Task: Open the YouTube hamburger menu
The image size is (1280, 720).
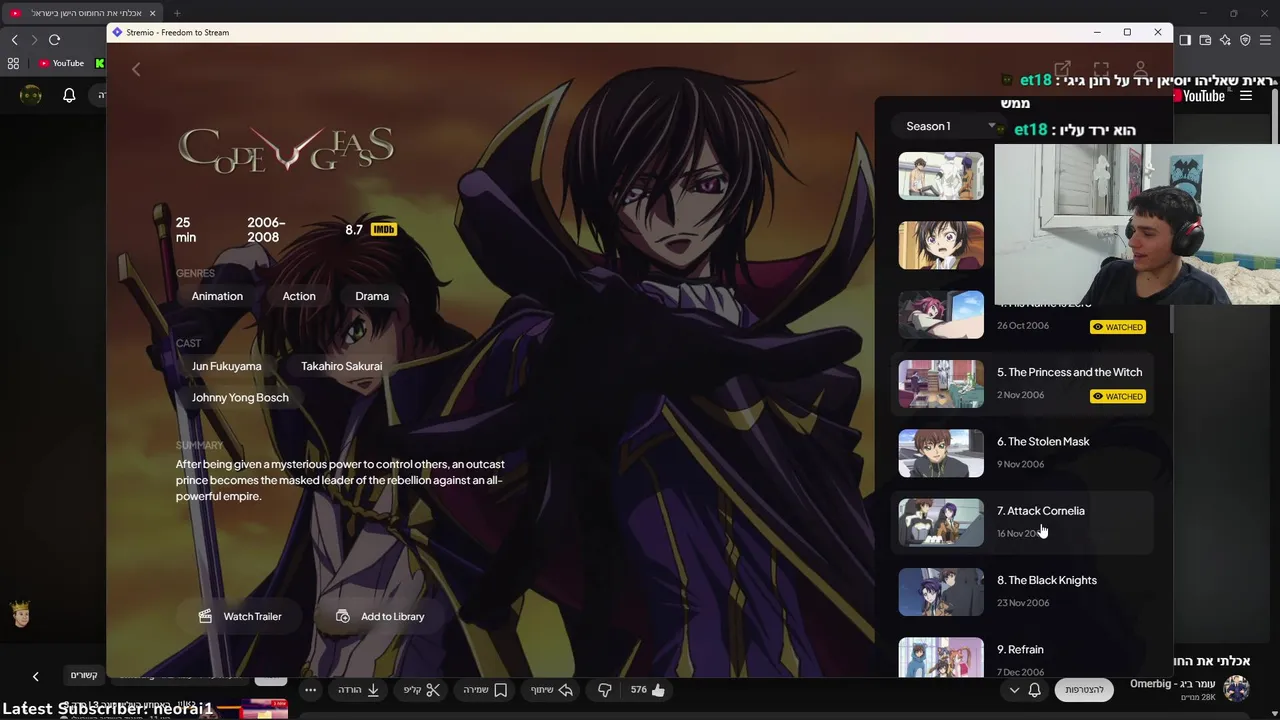Action: (x=1246, y=96)
